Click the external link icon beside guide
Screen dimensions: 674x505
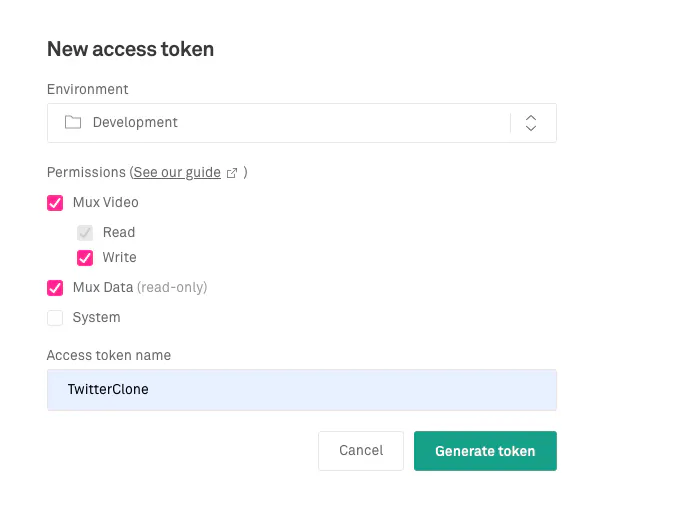[x=232, y=173]
